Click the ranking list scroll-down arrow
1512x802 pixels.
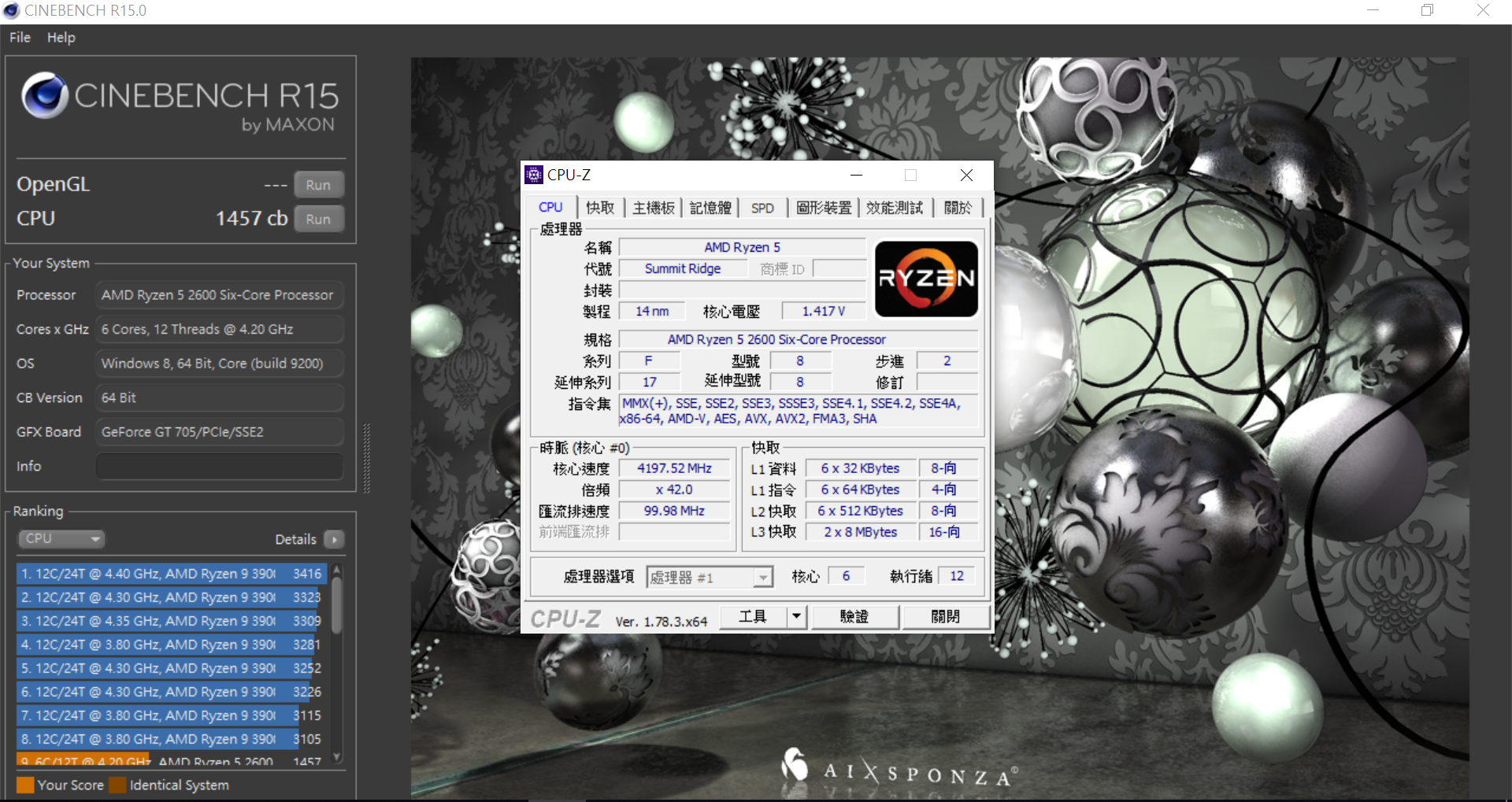coord(337,757)
